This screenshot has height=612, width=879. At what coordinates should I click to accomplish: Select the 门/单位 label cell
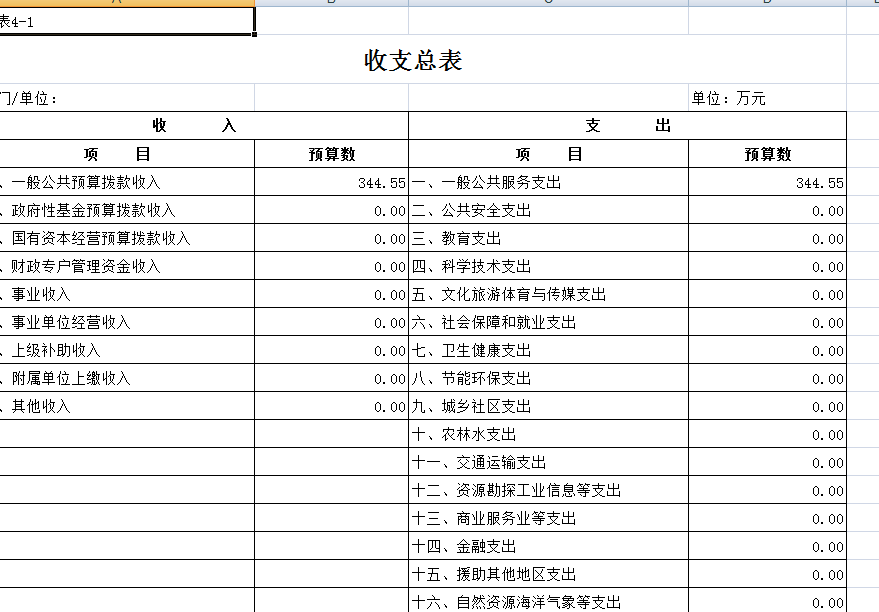point(127,98)
